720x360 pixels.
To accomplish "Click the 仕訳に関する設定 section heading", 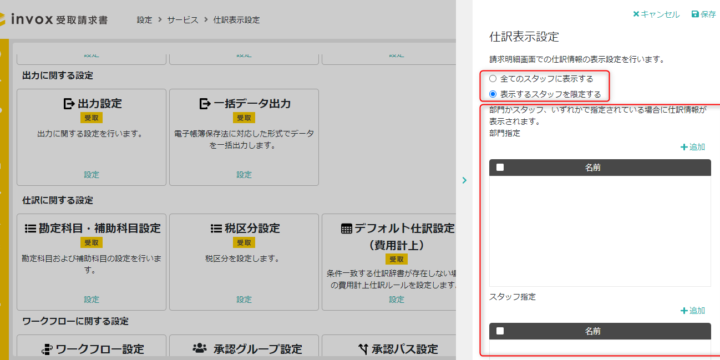I will [x=57, y=200].
